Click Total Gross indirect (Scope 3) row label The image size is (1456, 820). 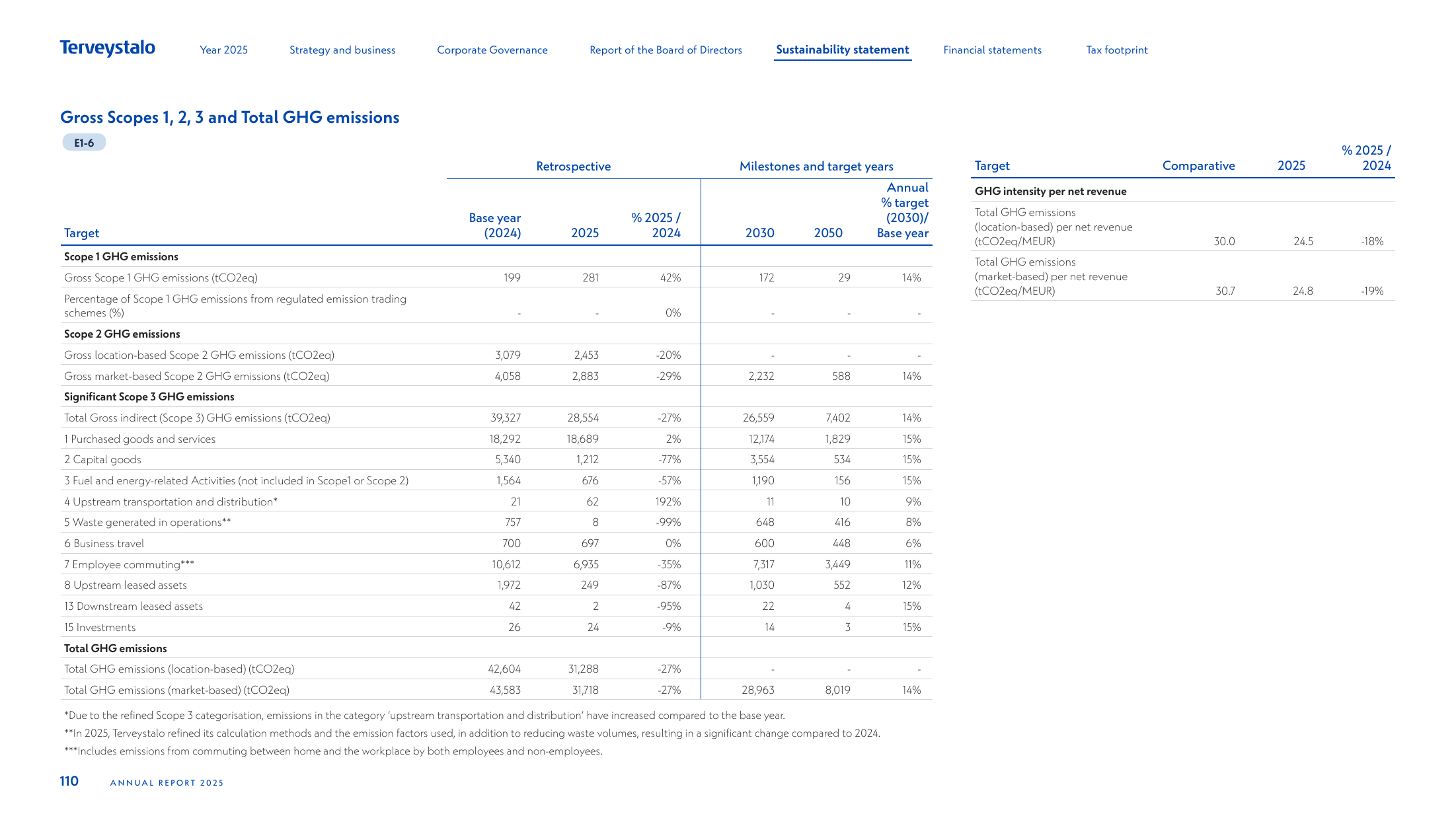coord(197,418)
